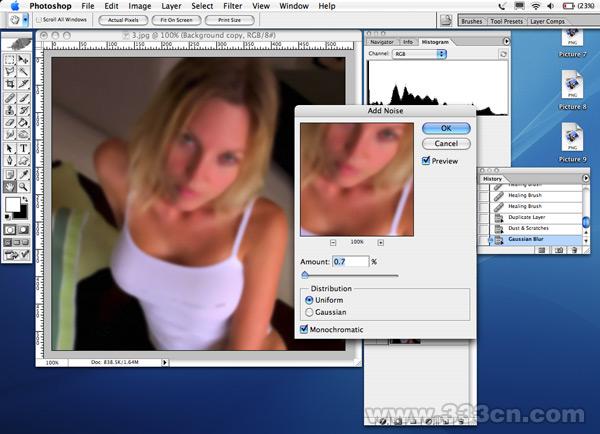Disable the Monochromatic checkbox
600x434 pixels.
pos(306,329)
